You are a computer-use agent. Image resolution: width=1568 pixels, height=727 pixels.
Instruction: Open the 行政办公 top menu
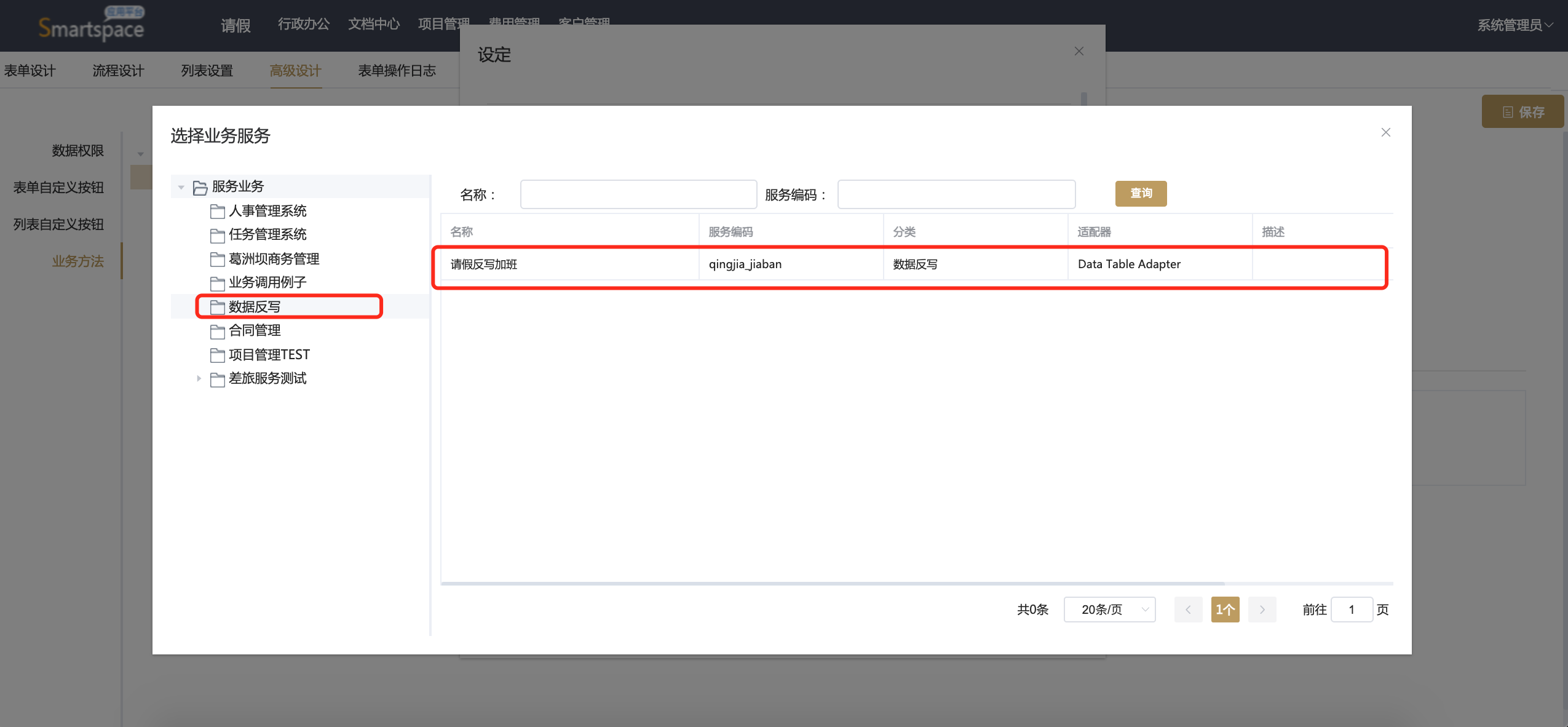(x=303, y=24)
